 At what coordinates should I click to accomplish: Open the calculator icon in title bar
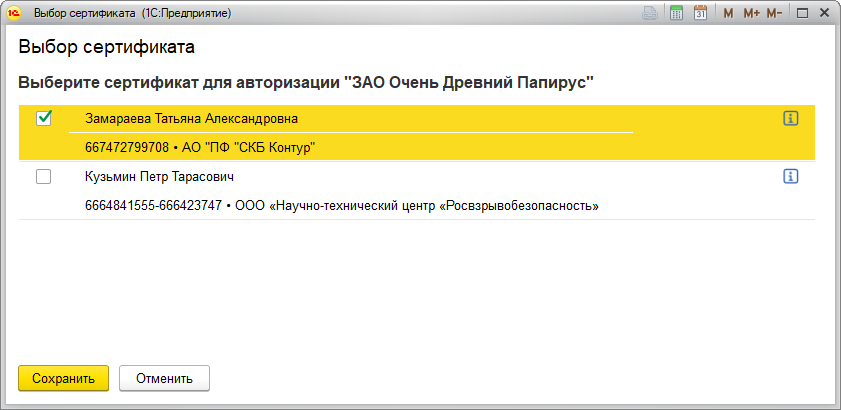tap(677, 13)
